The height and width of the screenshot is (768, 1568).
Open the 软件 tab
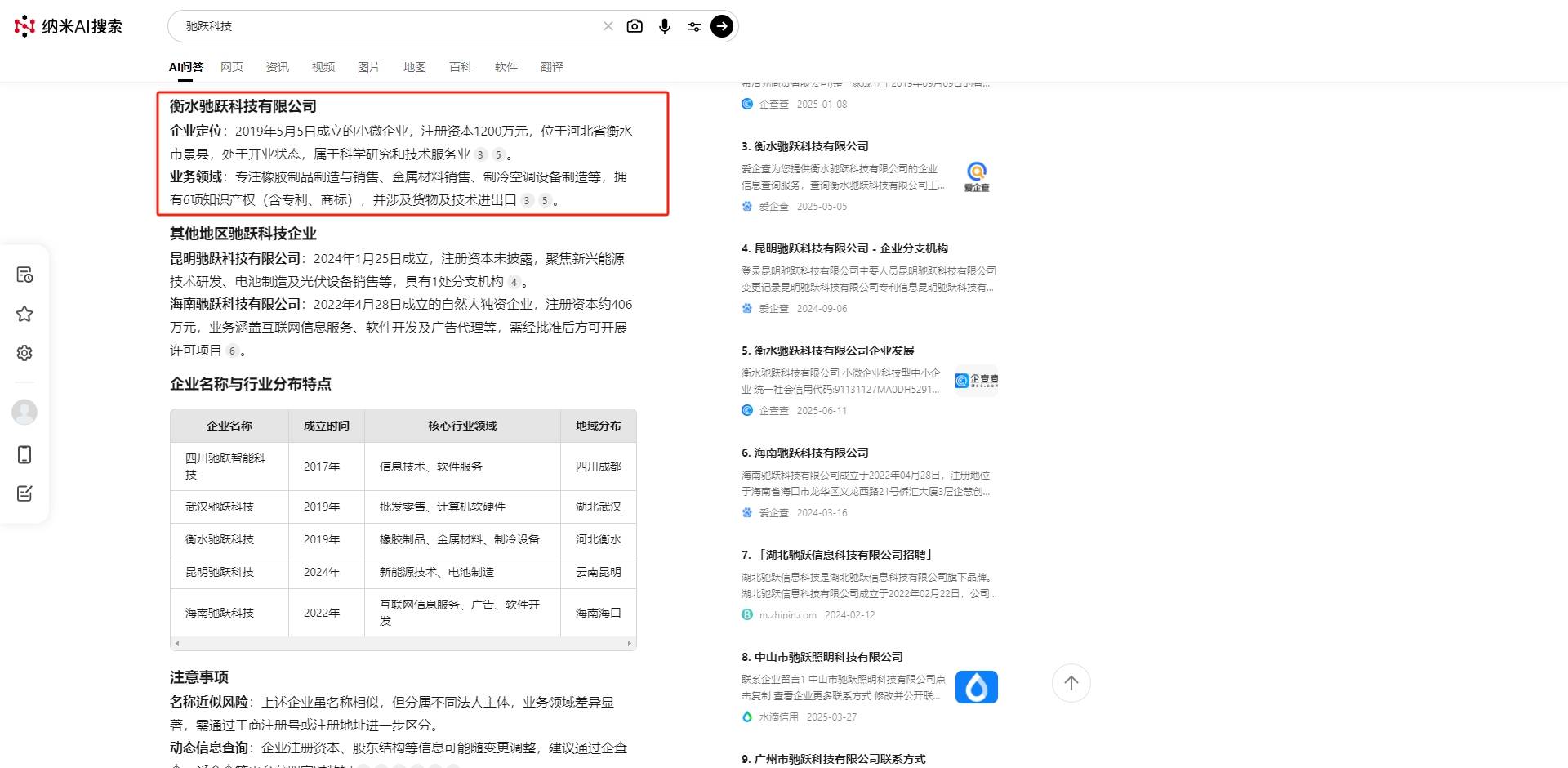tap(506, 67)
